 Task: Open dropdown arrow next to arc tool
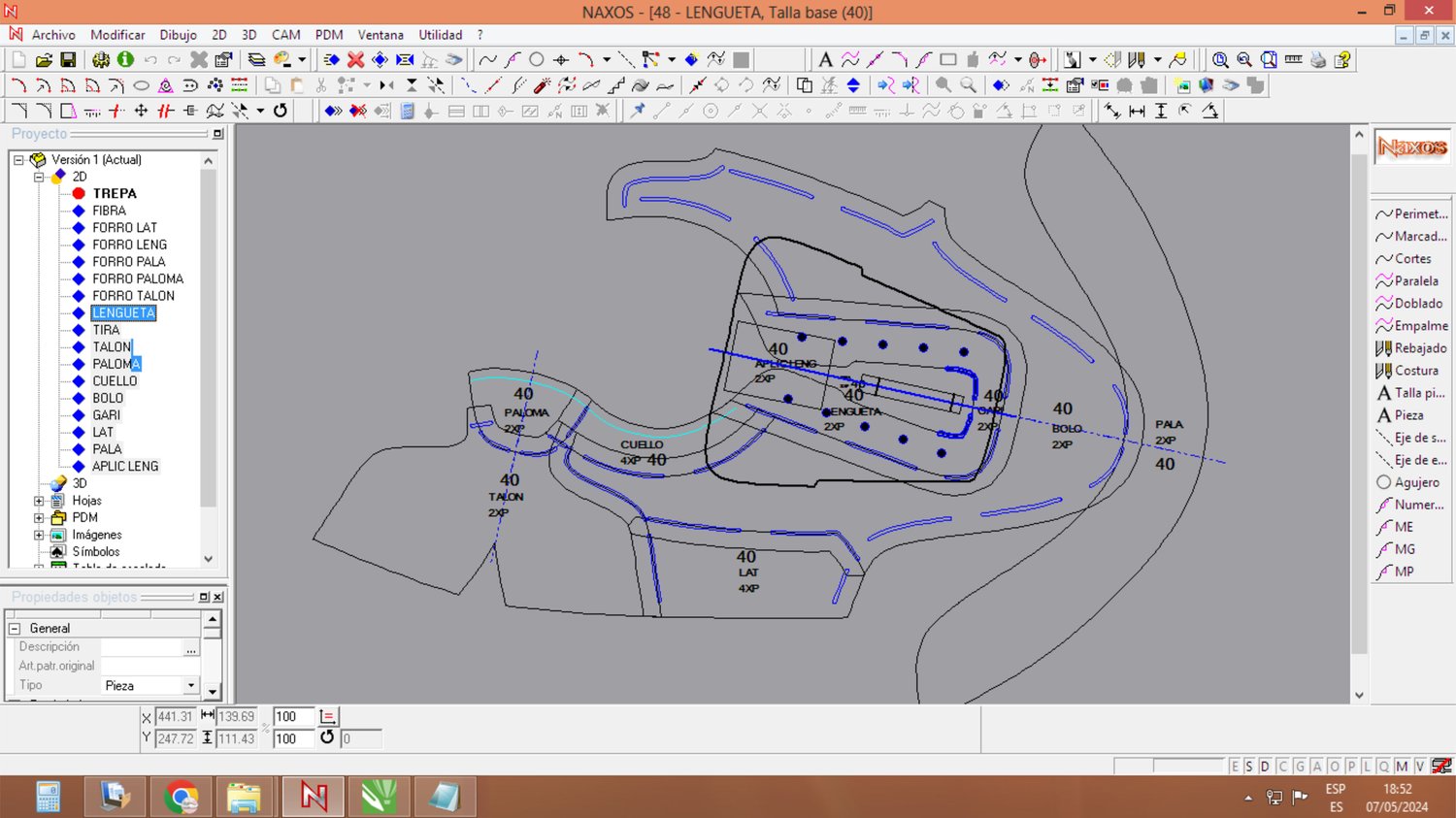click(x=607, y=59)
